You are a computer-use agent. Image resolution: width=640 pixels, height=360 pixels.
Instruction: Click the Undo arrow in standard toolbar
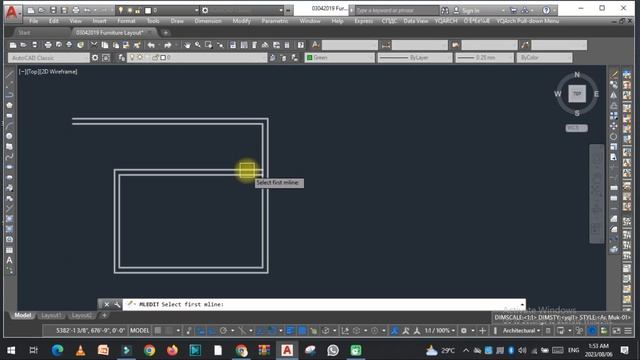151,45
